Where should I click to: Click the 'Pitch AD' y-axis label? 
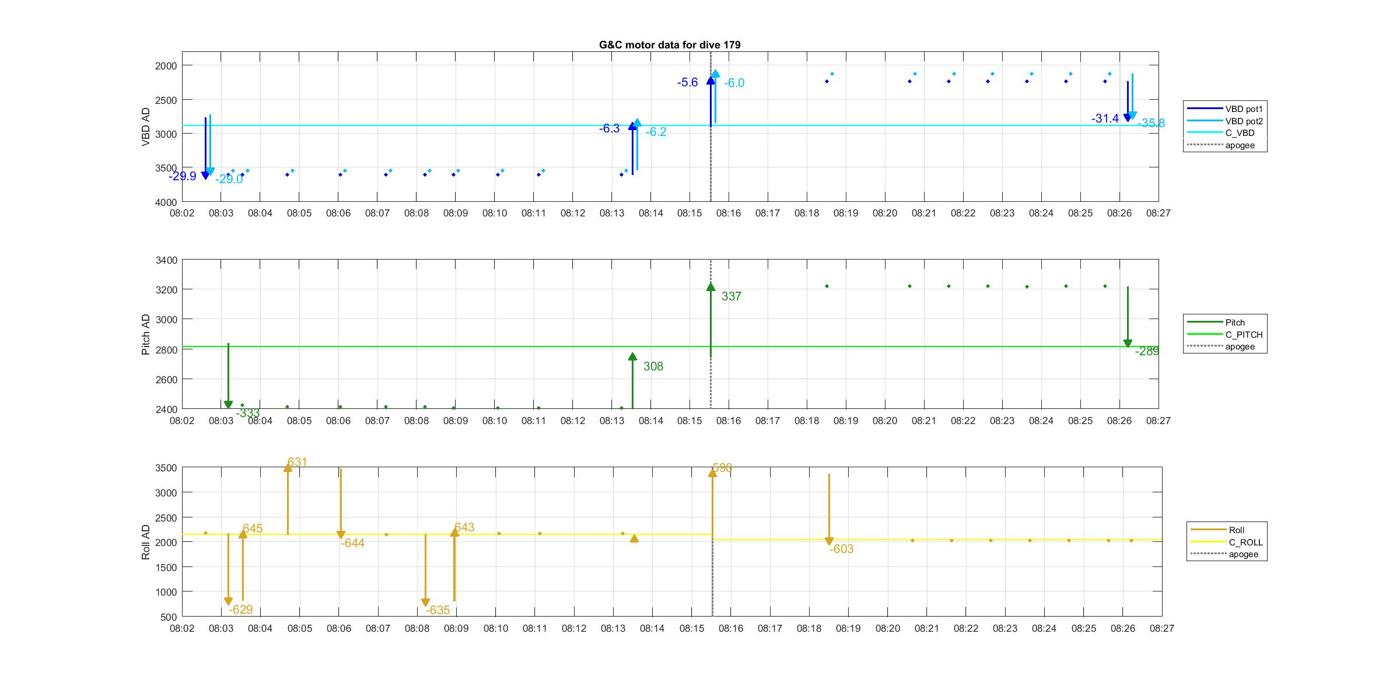pyautogui.click(x=146, y=334)
